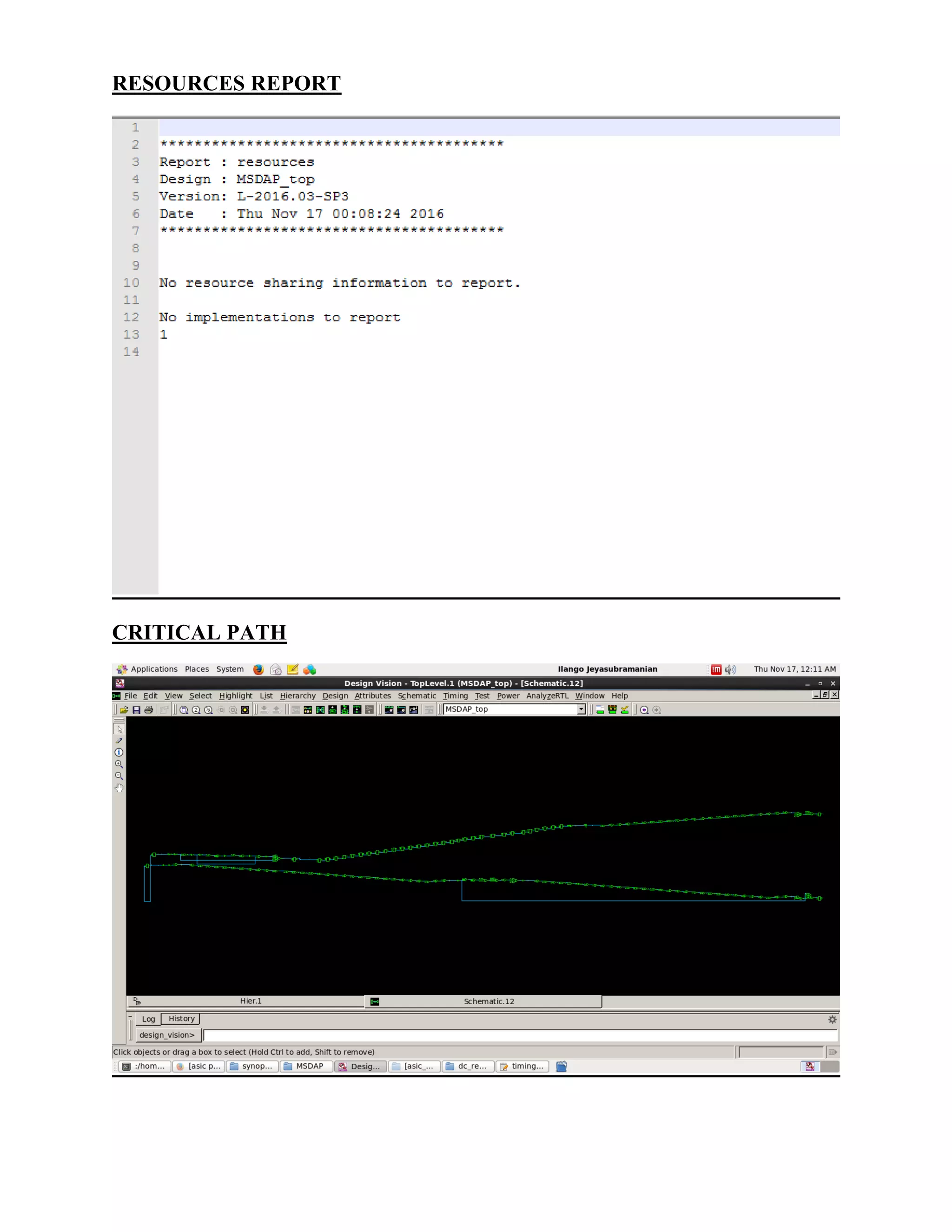Open the console settings gear icon
This screenshot has width=952, height=1232.
(x=833, y=1020)
